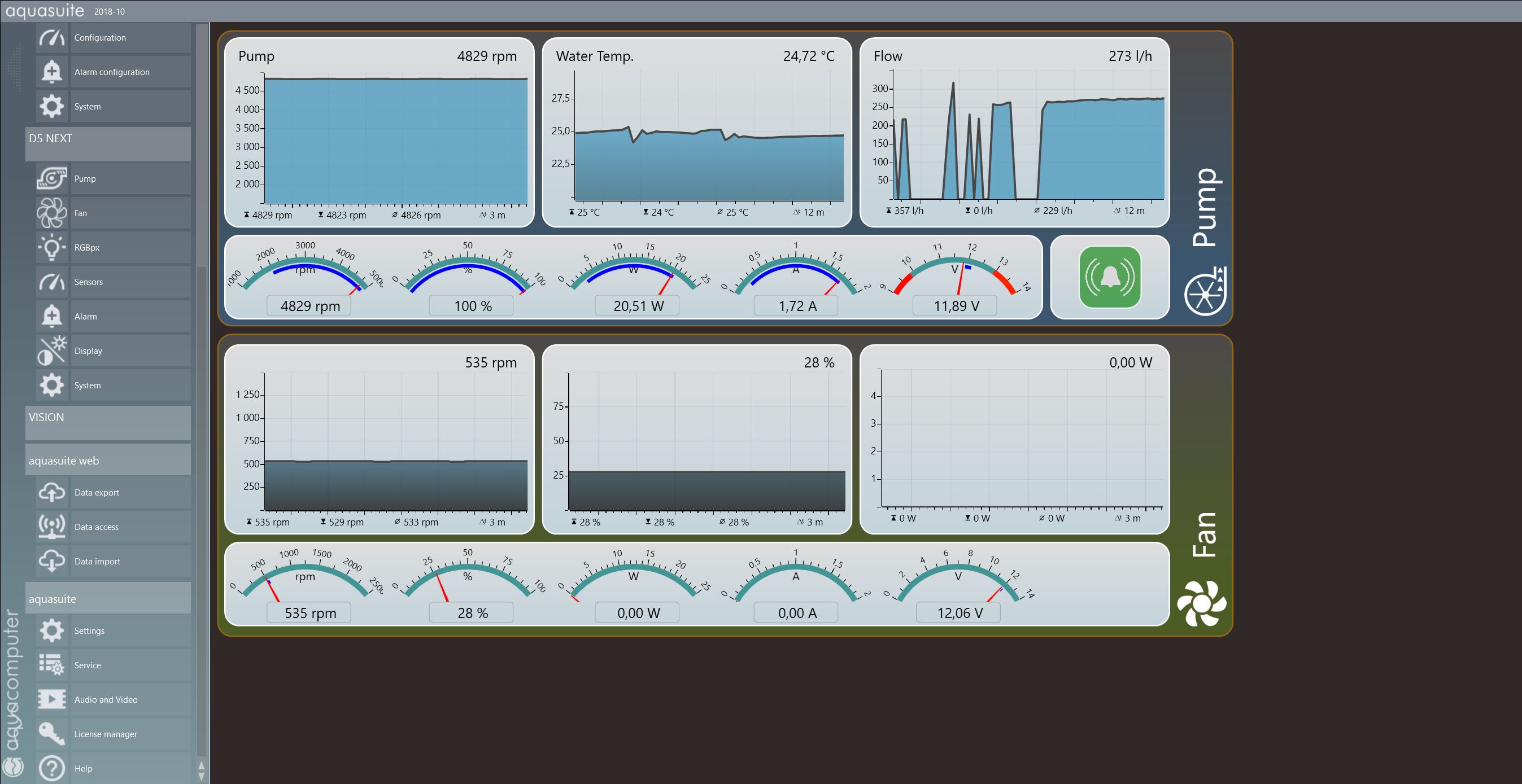Image resolution: width=1522 pixels, height=784 pixels.
Task: Click the Fan icon in the sidebar
Action: click(x=51, y=213)
